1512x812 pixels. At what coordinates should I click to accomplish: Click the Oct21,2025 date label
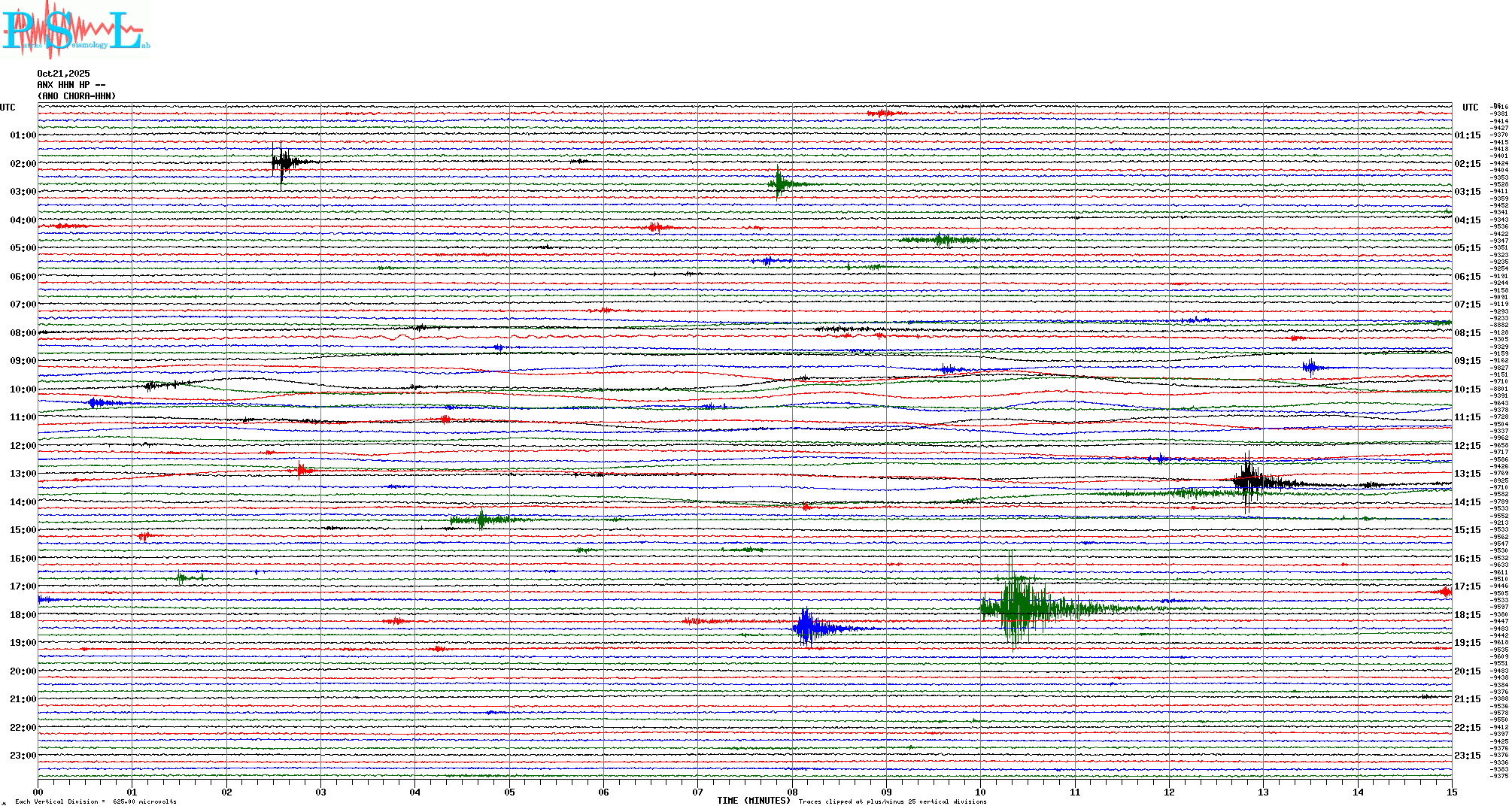tap(63, 74)
